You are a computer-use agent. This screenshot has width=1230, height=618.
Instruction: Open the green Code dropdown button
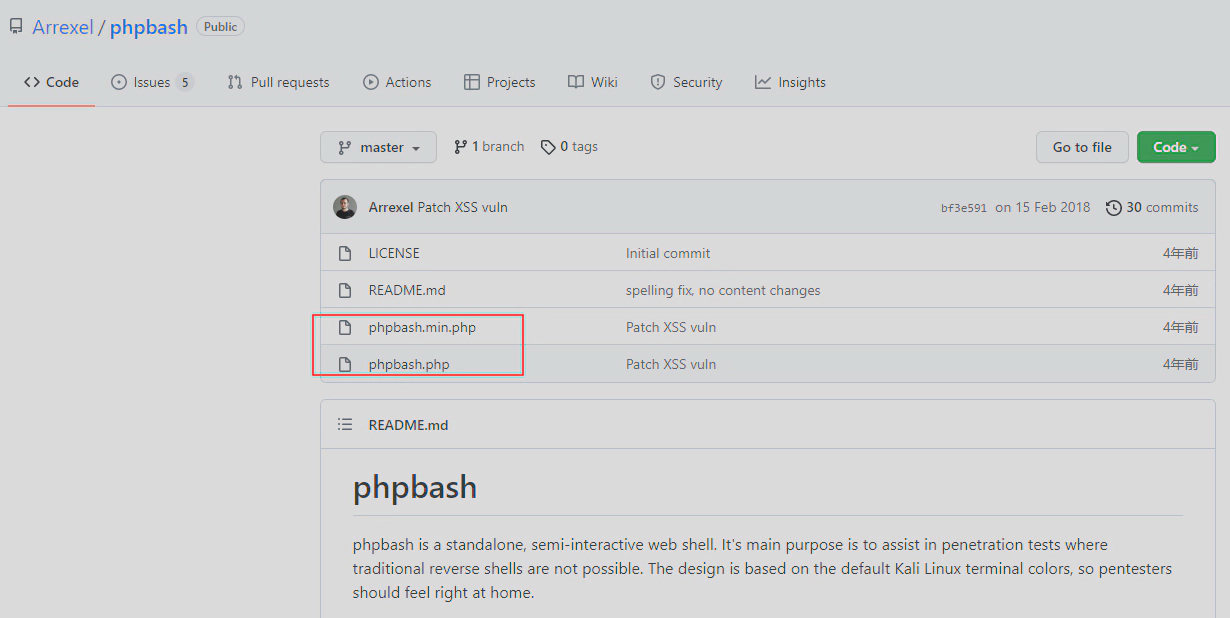click(1175, 147)
